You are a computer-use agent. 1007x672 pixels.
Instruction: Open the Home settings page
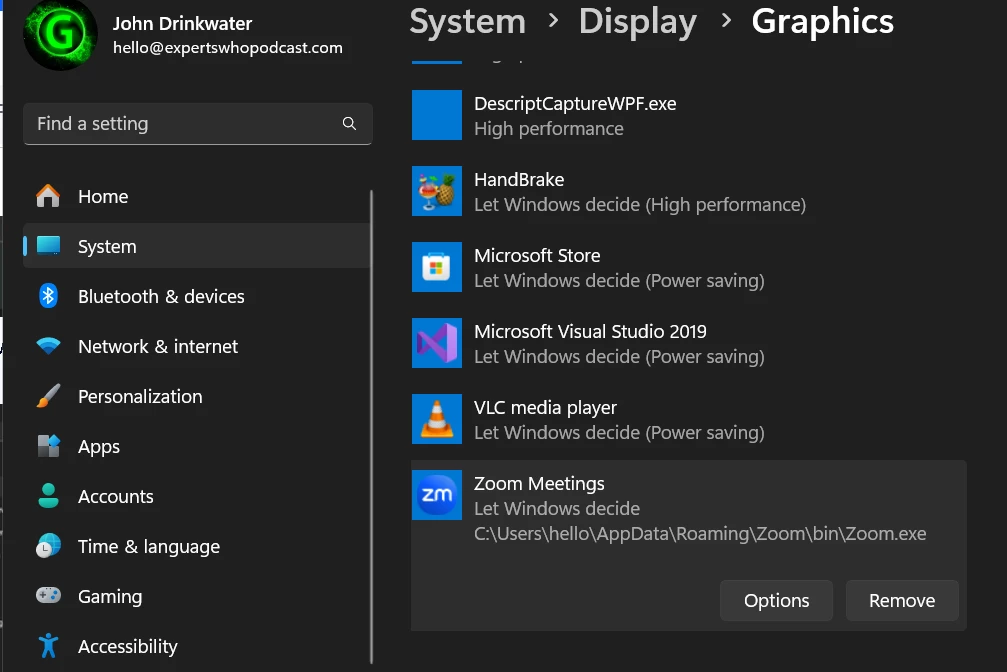[x=197, y=196]
